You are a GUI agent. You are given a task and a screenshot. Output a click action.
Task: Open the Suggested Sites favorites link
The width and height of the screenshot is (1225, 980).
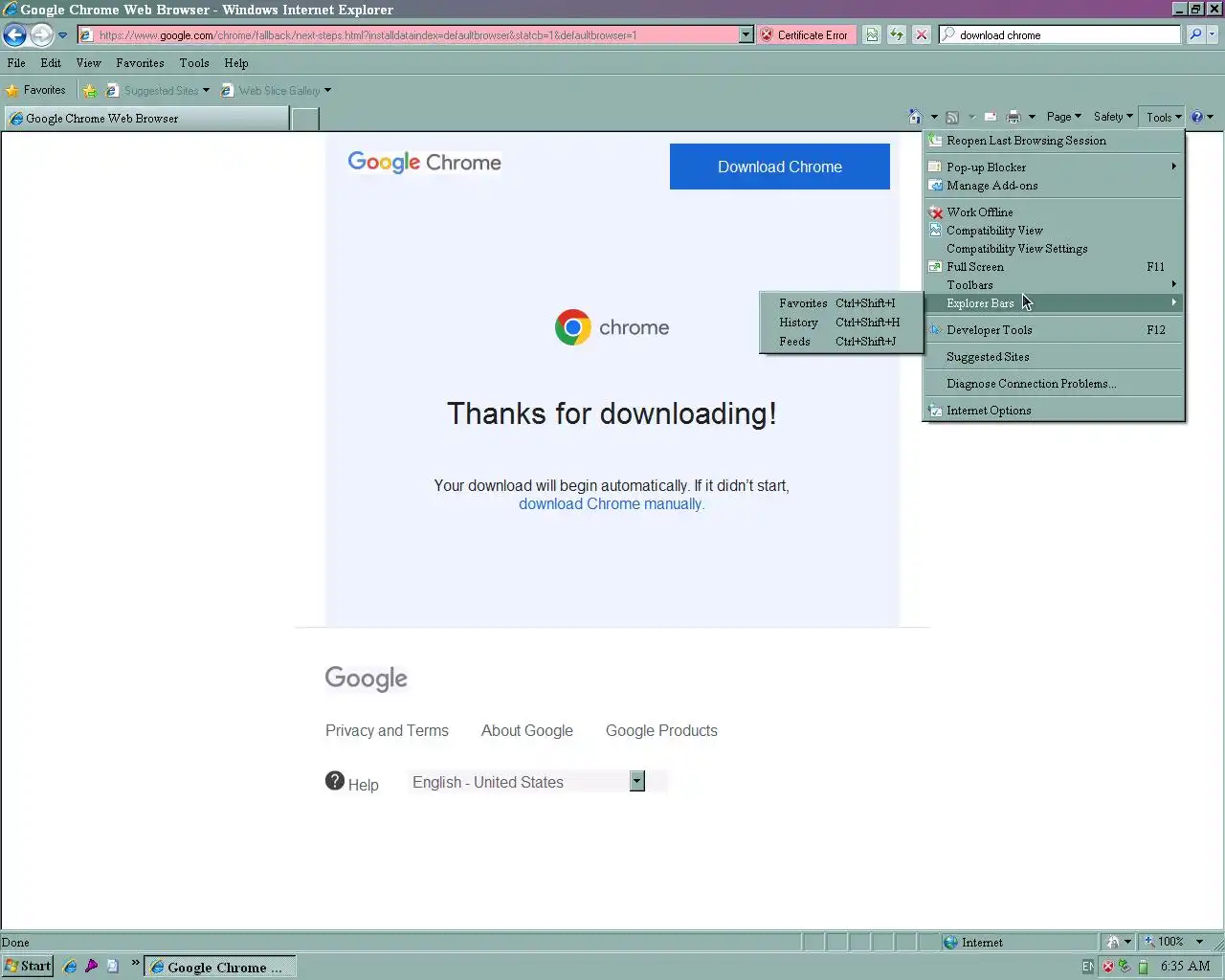coord(158,91)
